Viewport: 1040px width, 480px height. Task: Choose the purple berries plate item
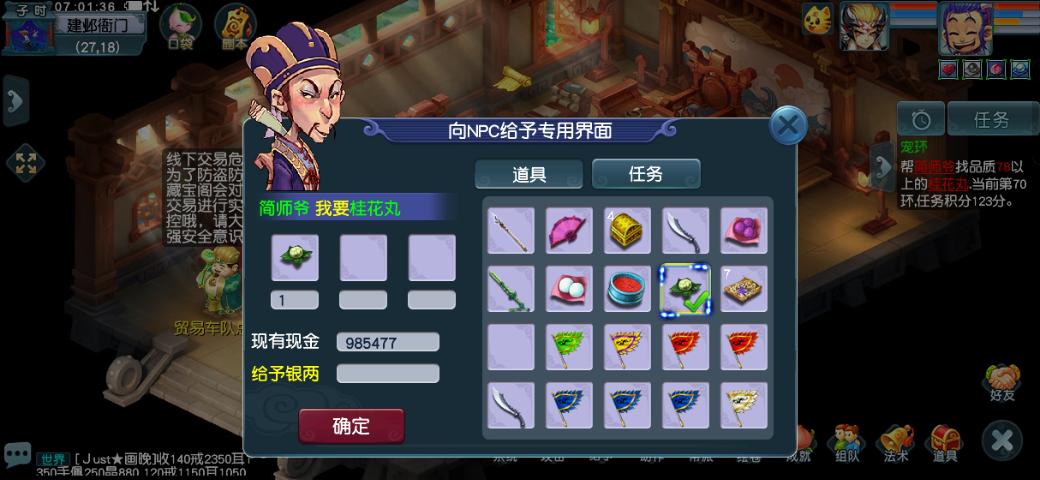[x=744, y=231]
